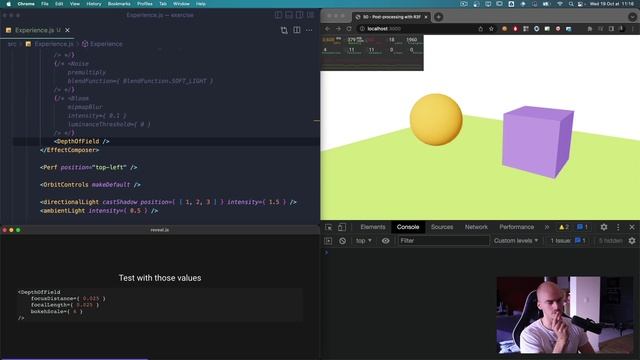Click the src breadcrumb

(x=12, y=44)
